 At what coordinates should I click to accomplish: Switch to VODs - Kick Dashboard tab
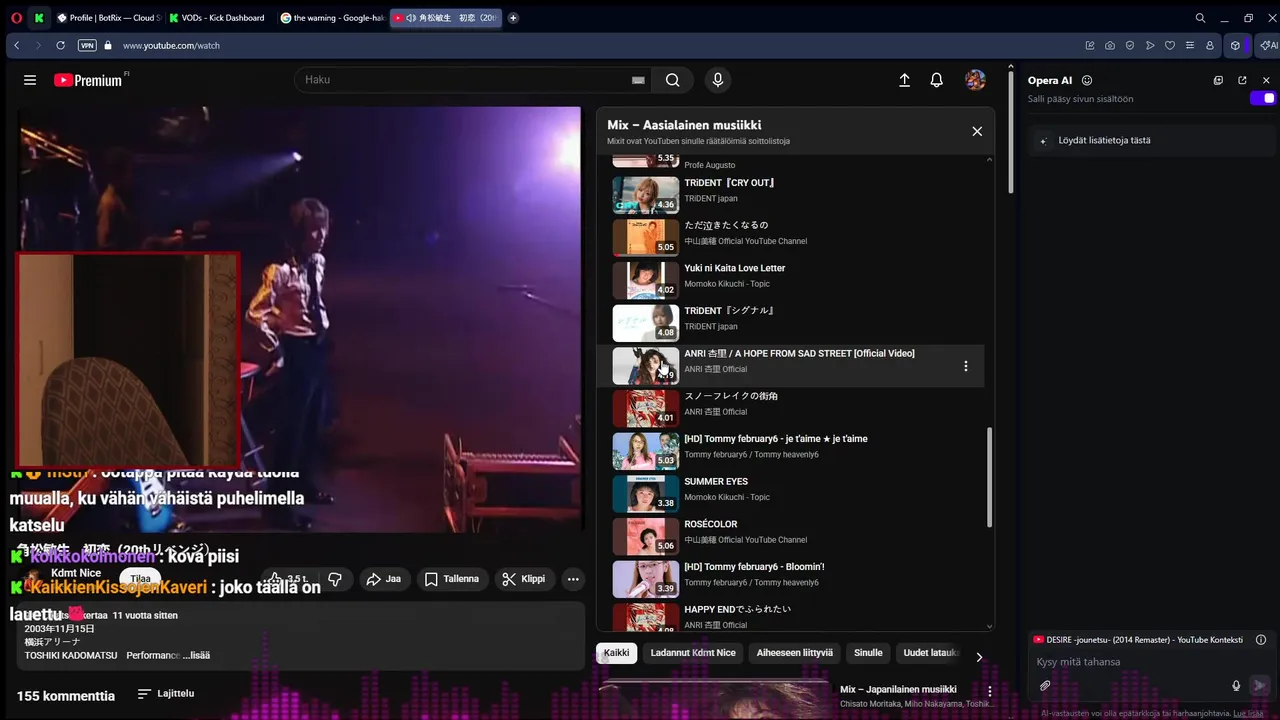tap(217, 18)
